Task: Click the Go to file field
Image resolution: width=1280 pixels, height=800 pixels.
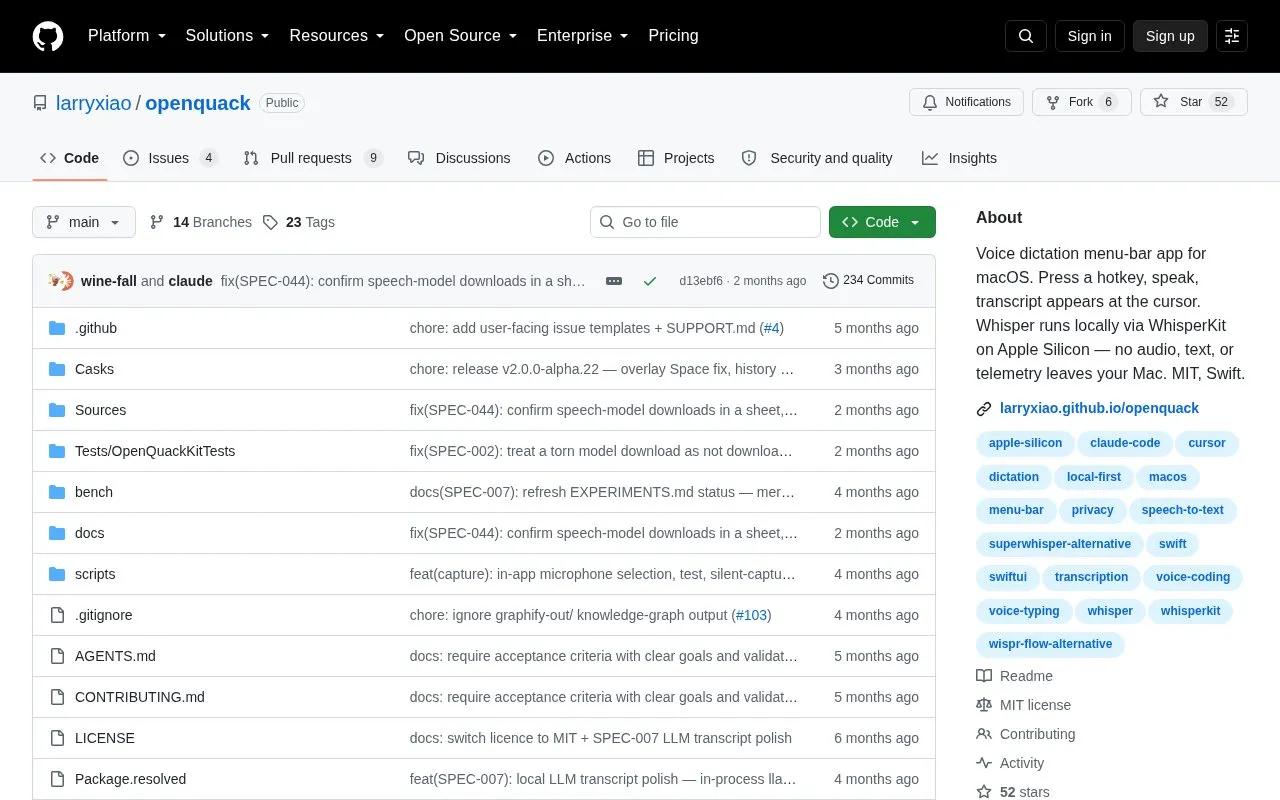Action: pyautogui.click(x=705, y=222)
